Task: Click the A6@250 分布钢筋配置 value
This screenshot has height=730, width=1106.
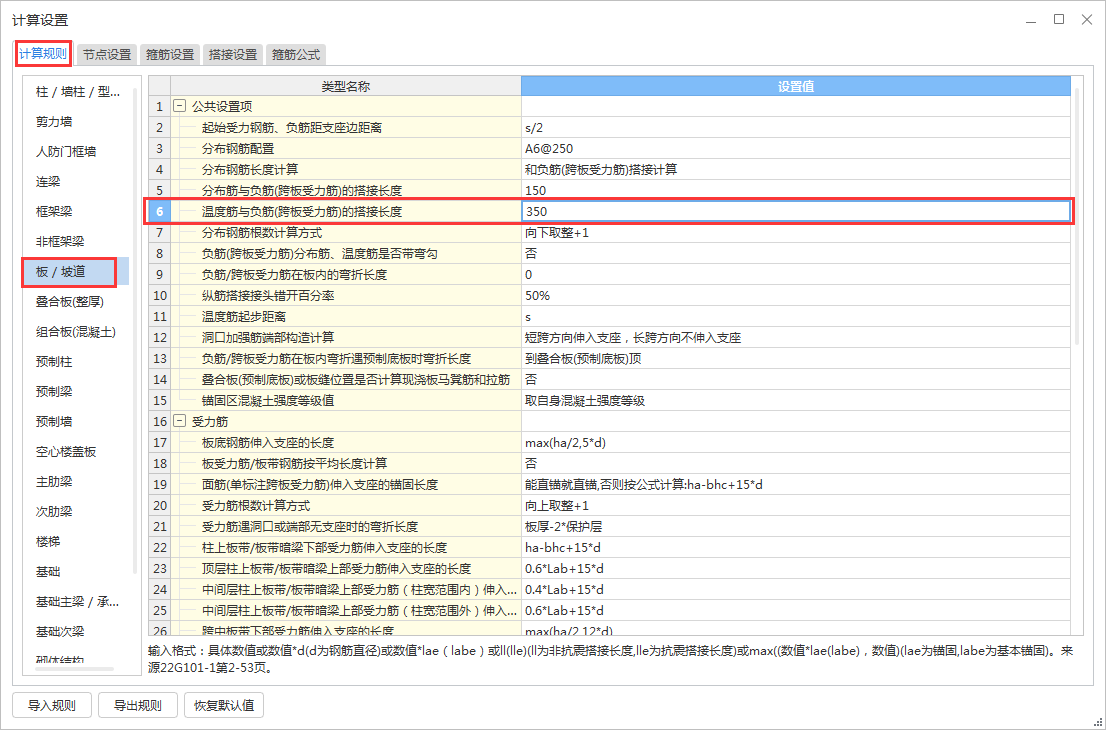Action: [x=796, y=149]
